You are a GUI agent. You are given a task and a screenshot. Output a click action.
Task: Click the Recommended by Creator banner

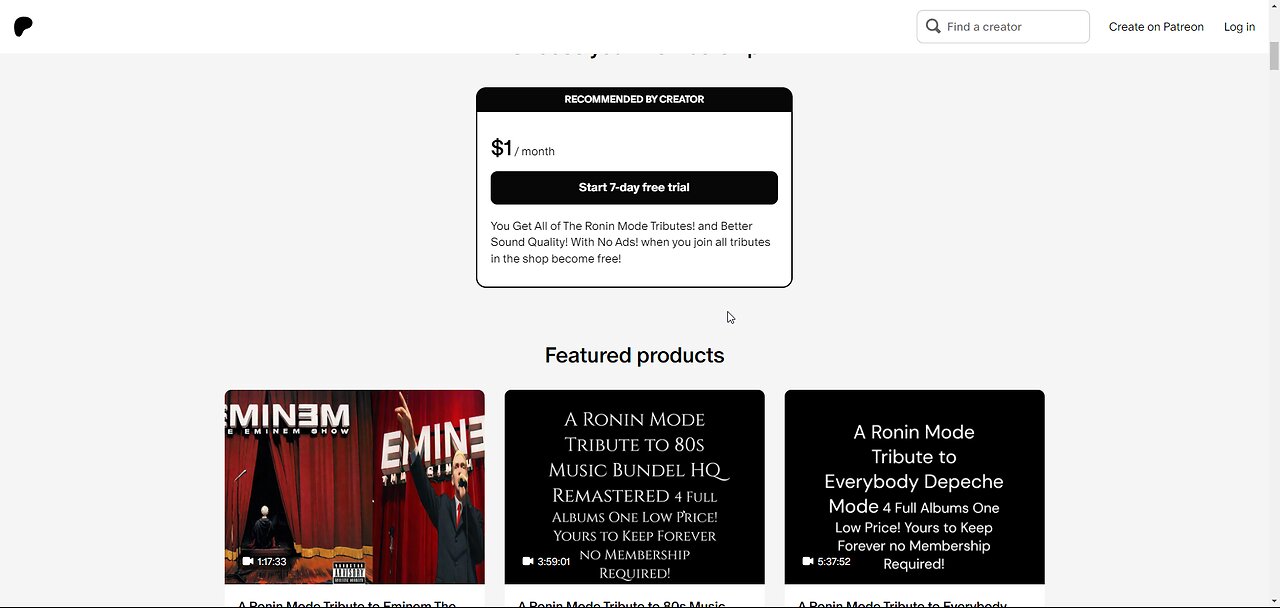(634, 99)
